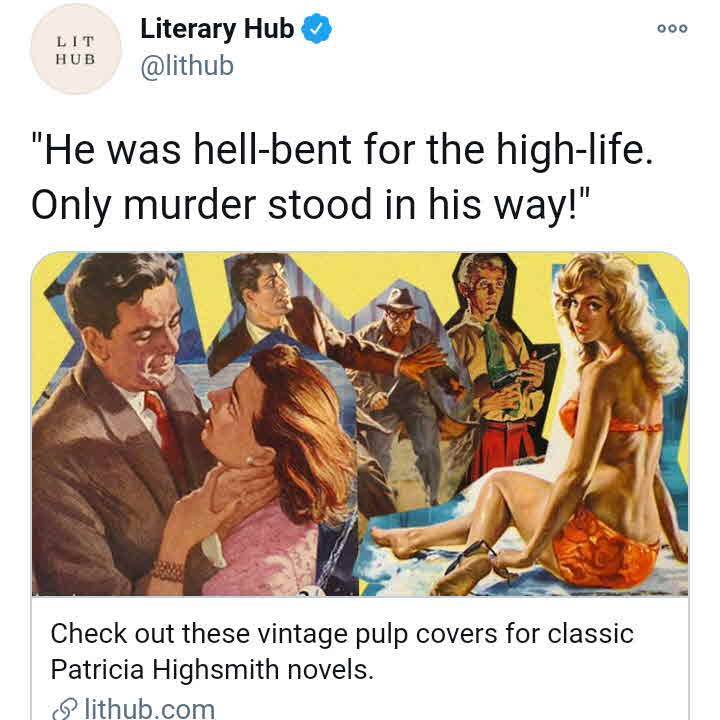The height and width of the screenshot is (720, 720).
Task: Open the lithub.com link
Action: [x=150, y=709]
